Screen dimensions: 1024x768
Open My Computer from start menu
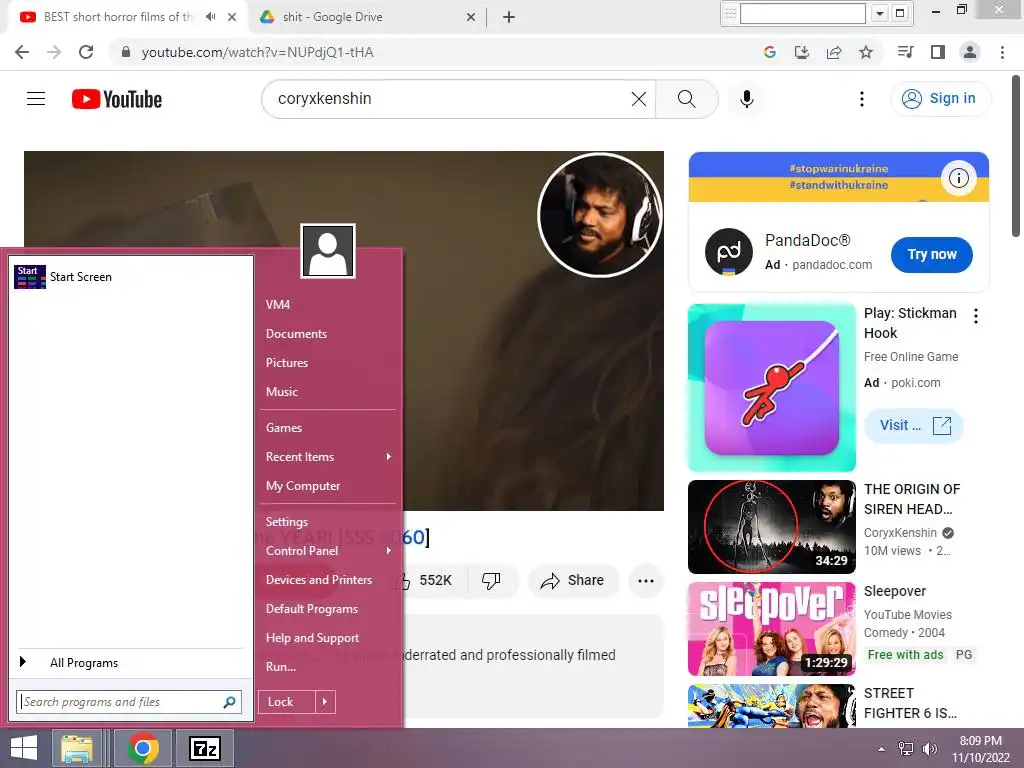coord(303,486)
